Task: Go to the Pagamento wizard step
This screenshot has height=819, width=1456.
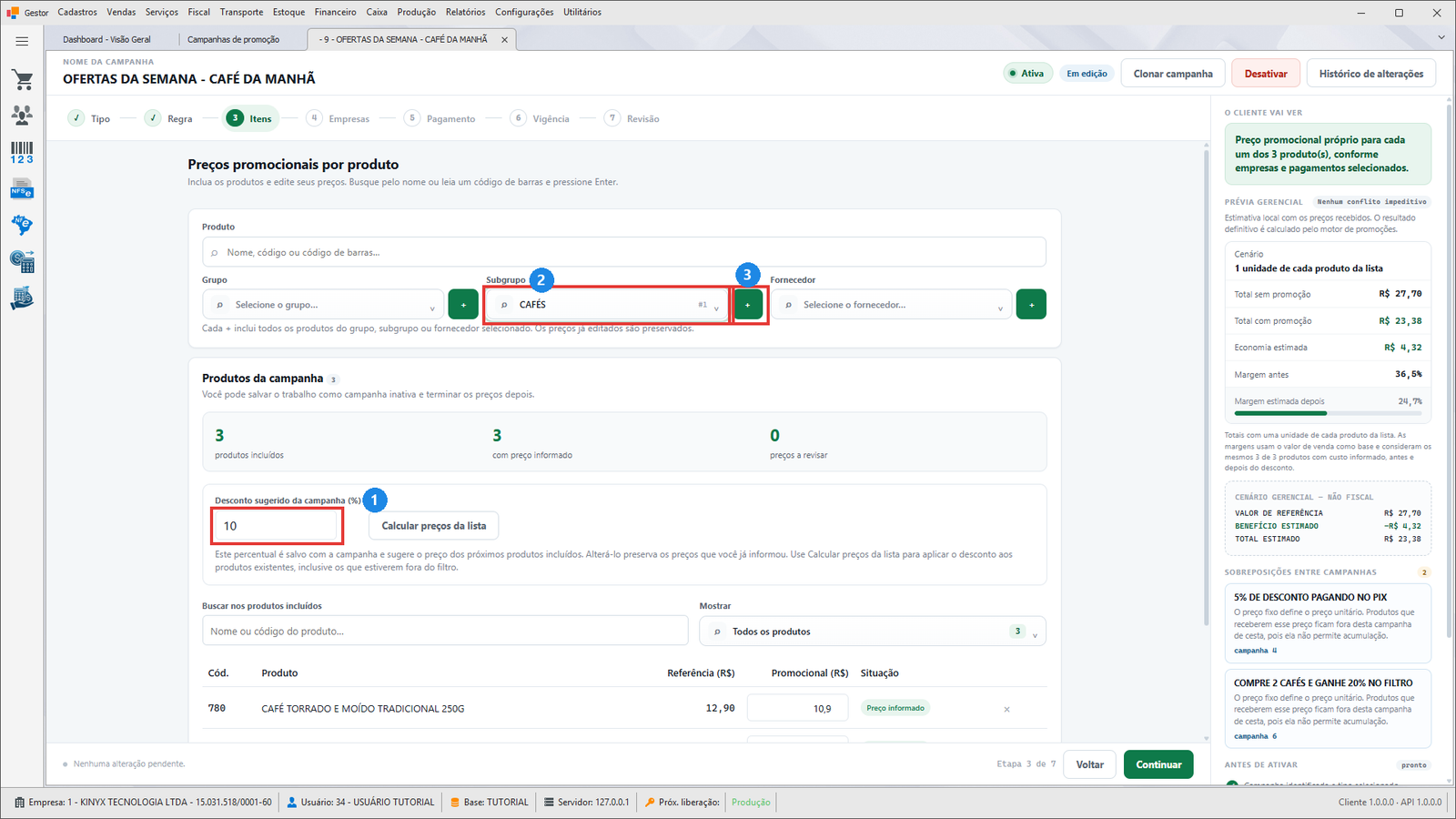Action: tap(440, 118)
